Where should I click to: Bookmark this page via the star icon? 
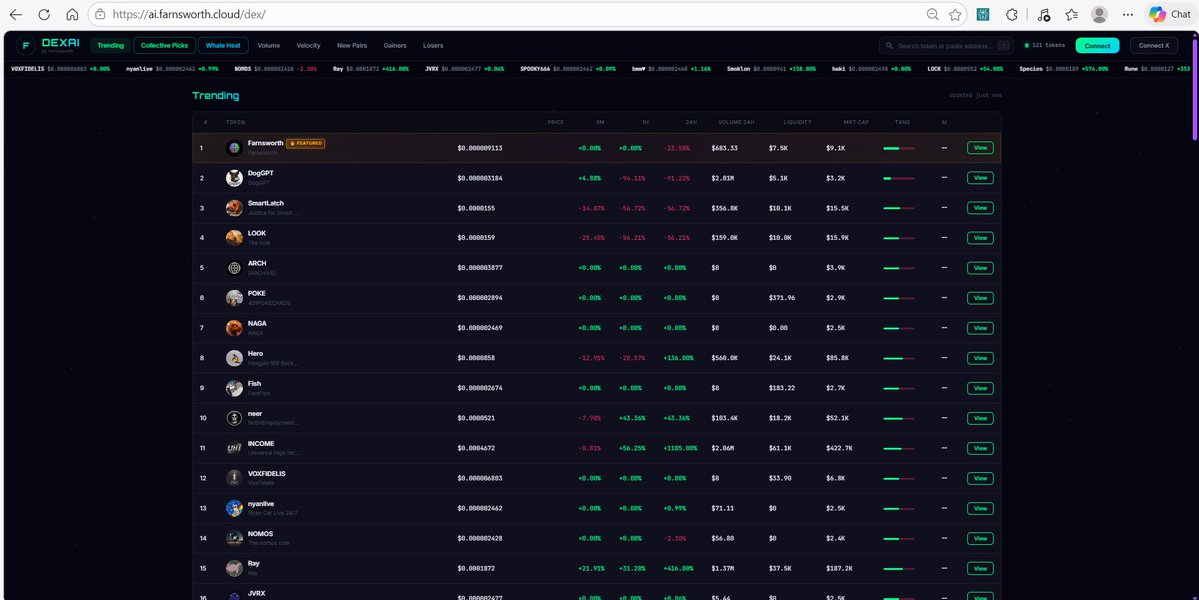pyautogui.click(x=953, y=14)
